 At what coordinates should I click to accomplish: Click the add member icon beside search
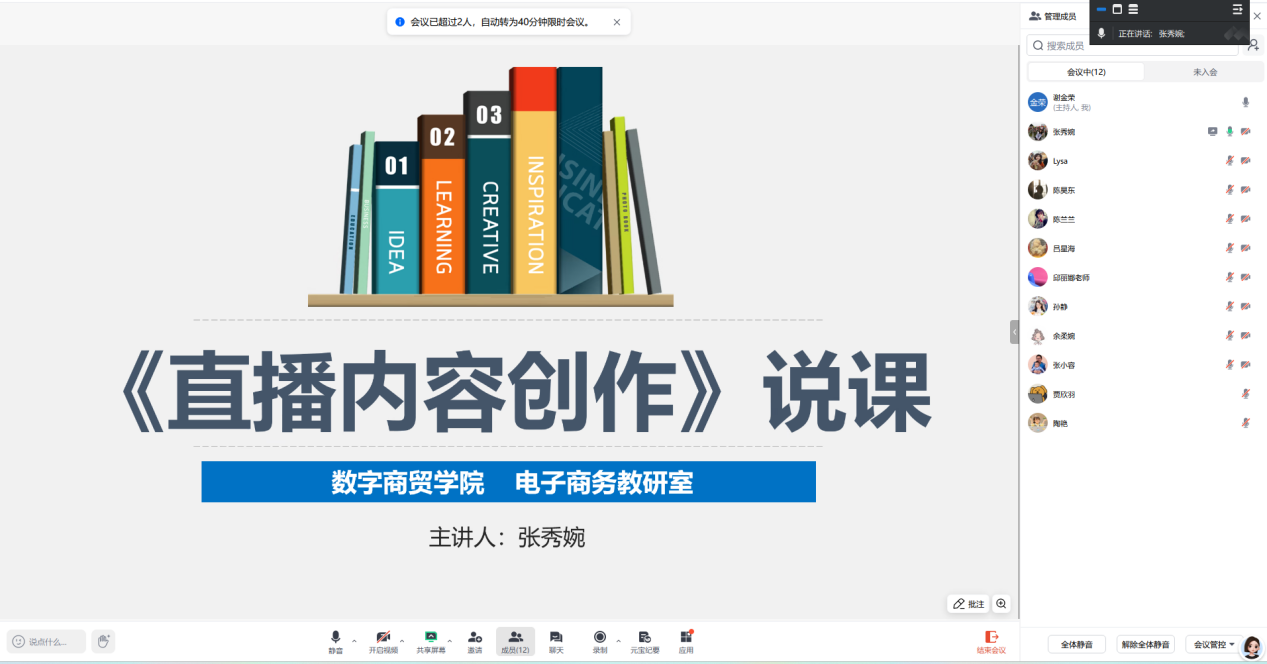tap(1252, 45)
